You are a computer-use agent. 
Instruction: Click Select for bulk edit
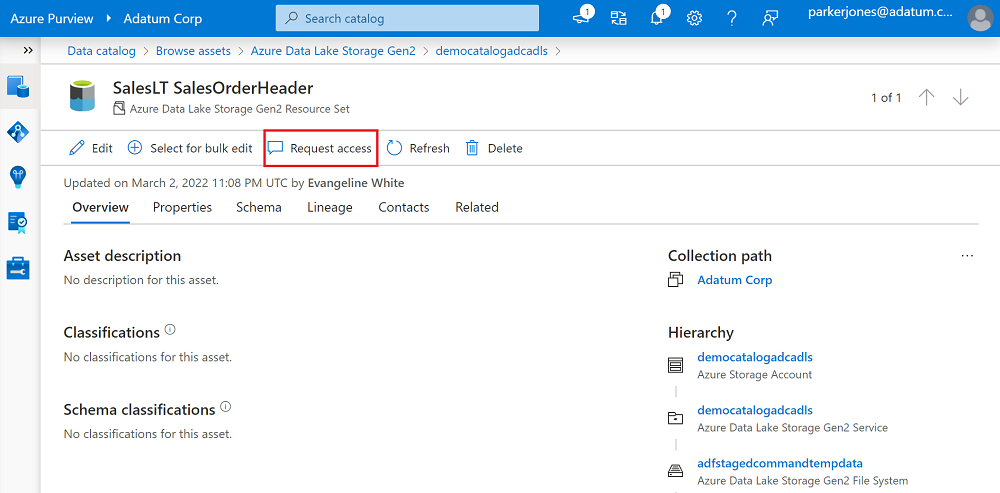click(190, 149)
